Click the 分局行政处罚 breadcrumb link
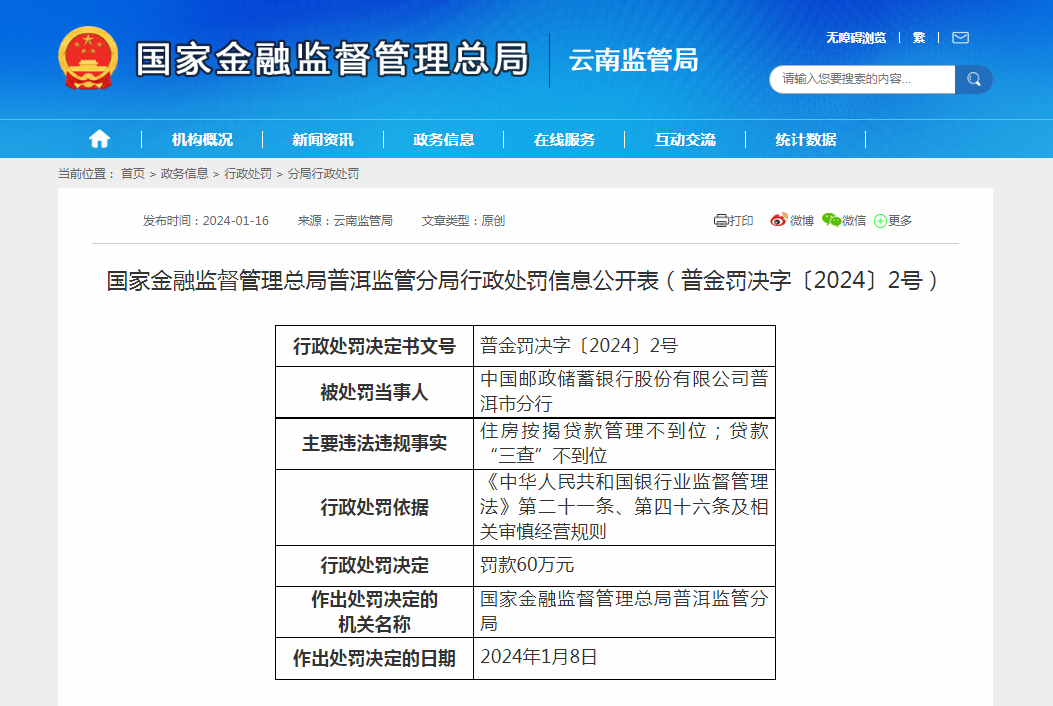 (323, 174)
